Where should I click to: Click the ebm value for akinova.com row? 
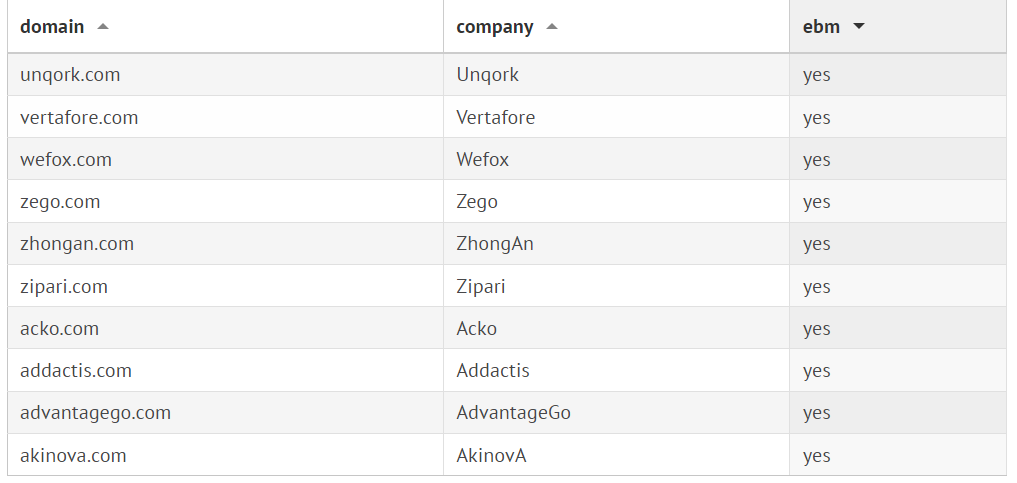pos(817,456)
